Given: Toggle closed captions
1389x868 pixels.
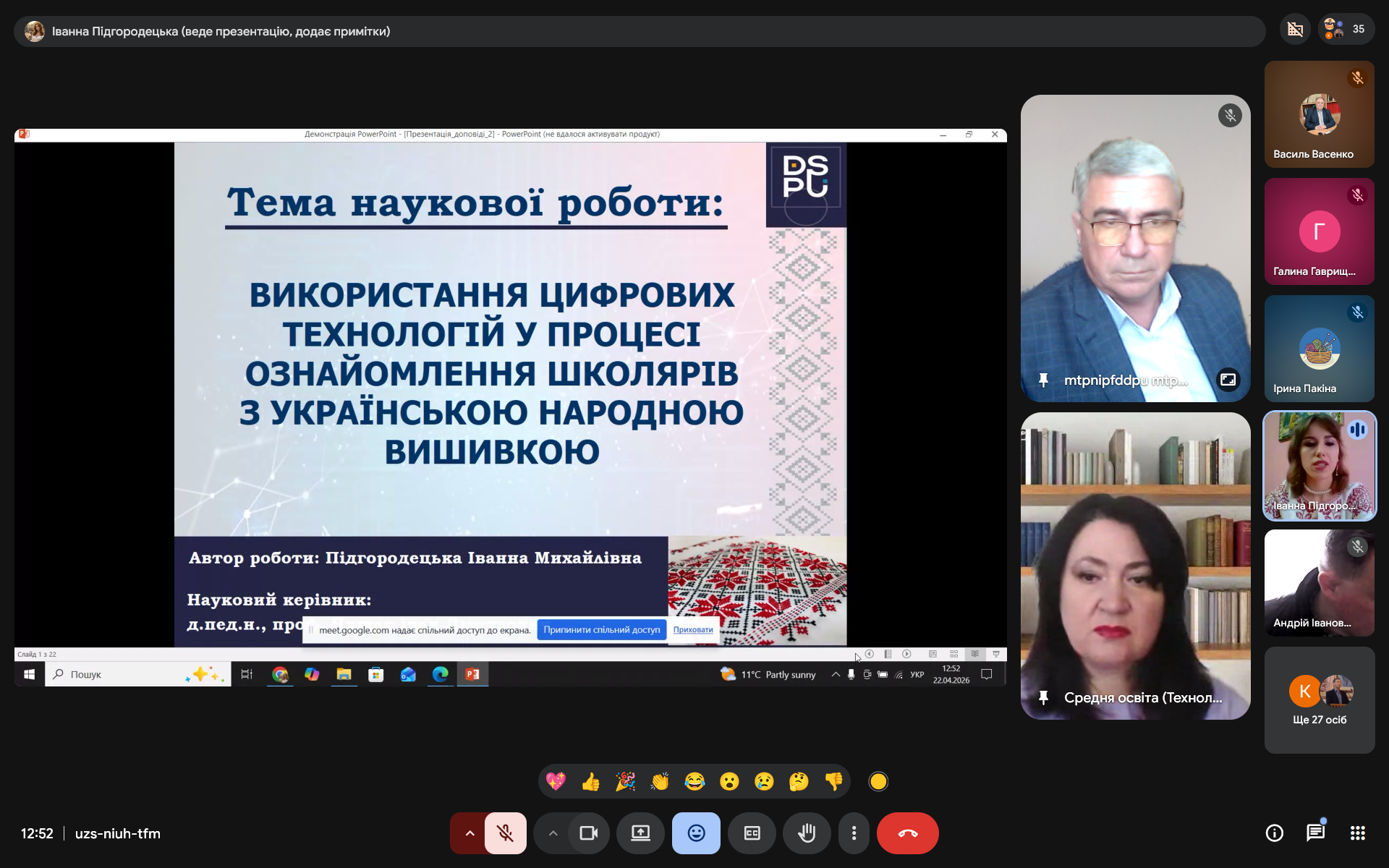Looking at the screenshot, I should [x=752, y=833].
